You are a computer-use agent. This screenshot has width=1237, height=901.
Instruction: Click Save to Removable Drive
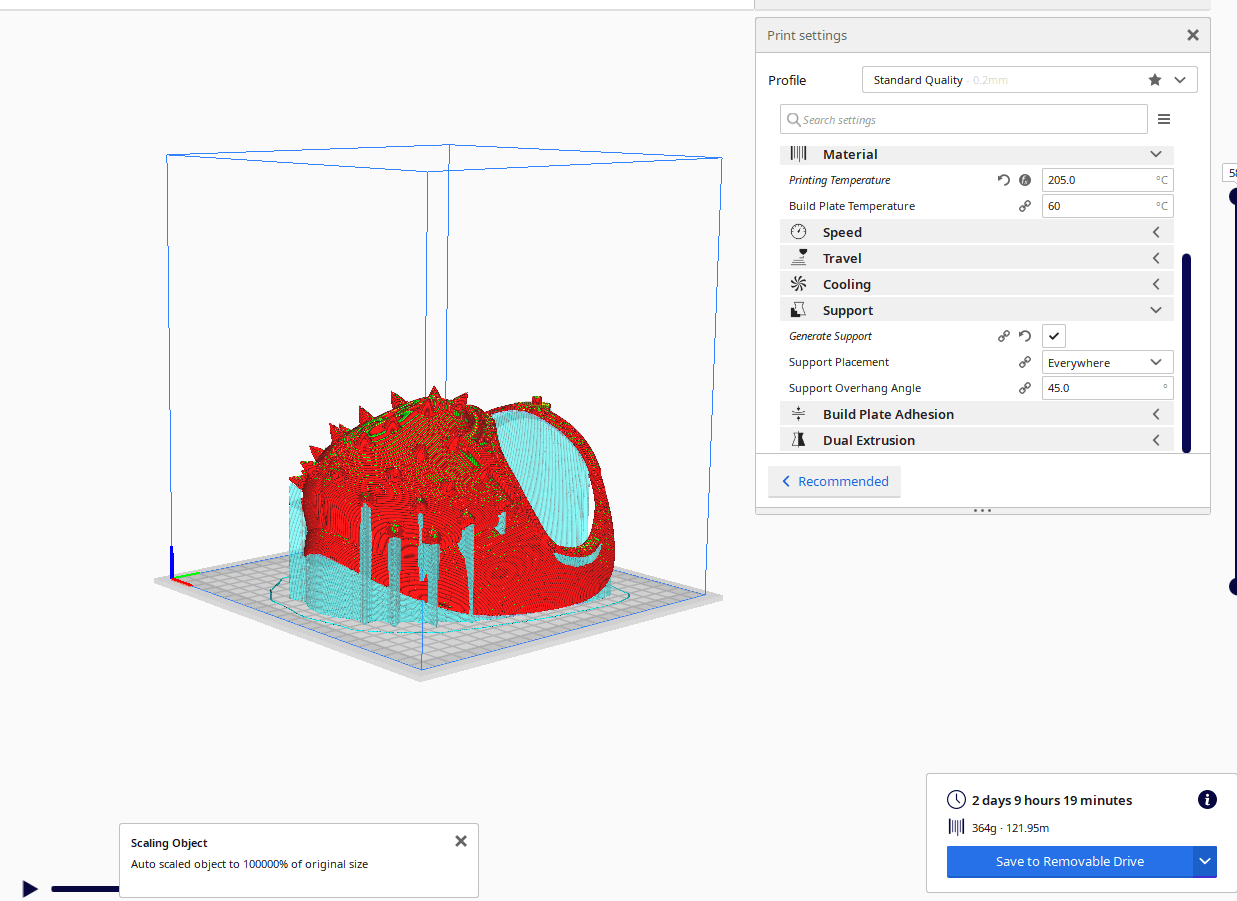[x=1069, y=861]
